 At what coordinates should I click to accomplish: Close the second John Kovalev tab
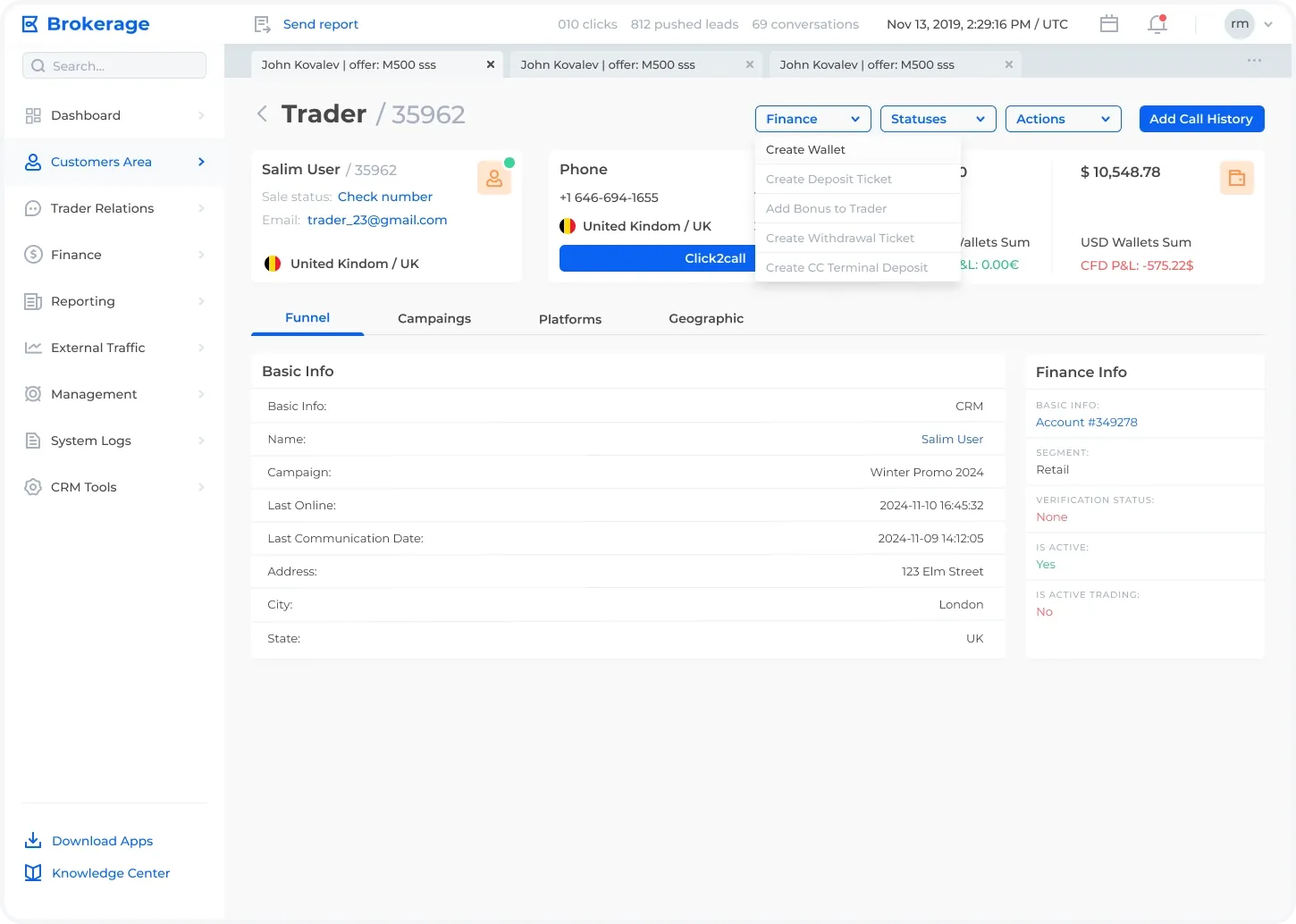click(750, 64)
